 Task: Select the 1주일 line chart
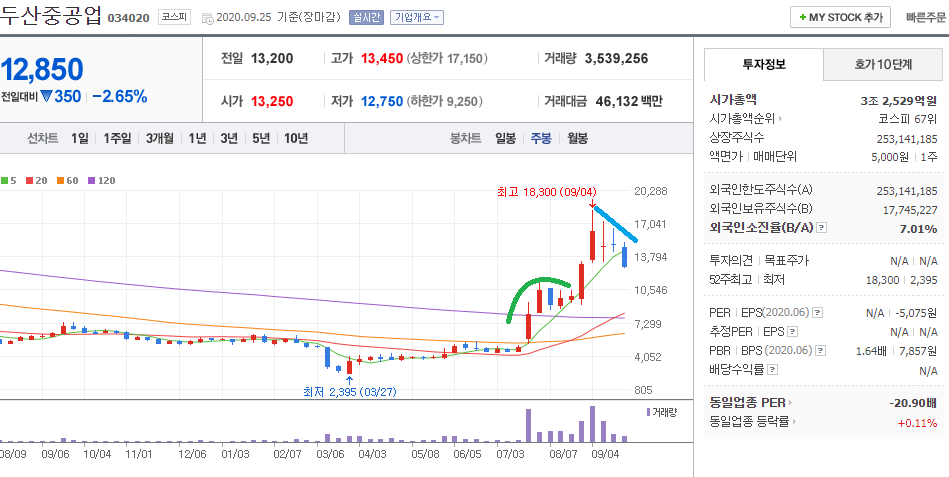(x=117, y=139)
